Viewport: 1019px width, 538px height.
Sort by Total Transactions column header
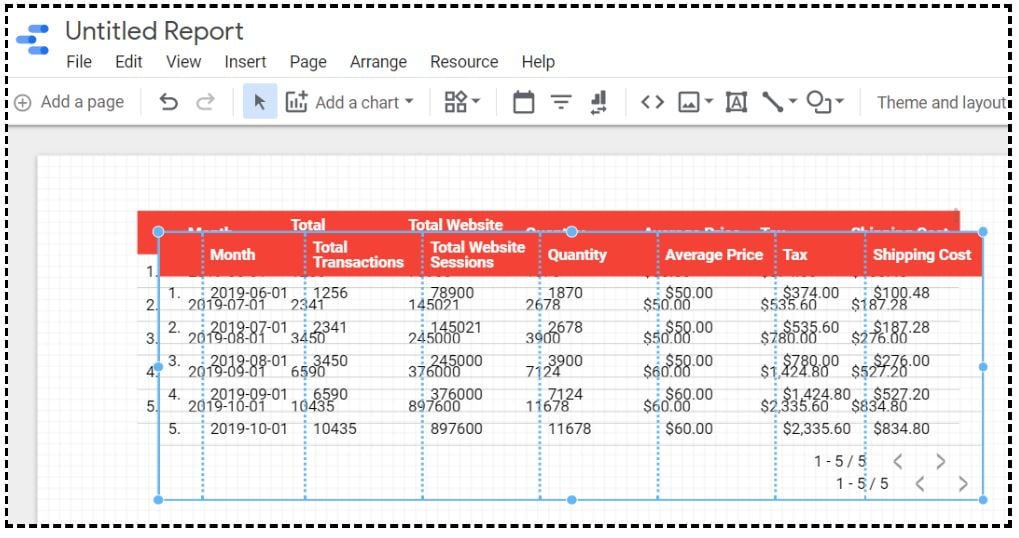(358, 255)
